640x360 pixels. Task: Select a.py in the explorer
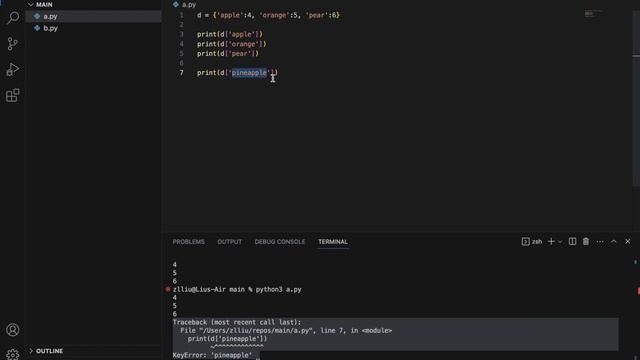click(94, 16)
